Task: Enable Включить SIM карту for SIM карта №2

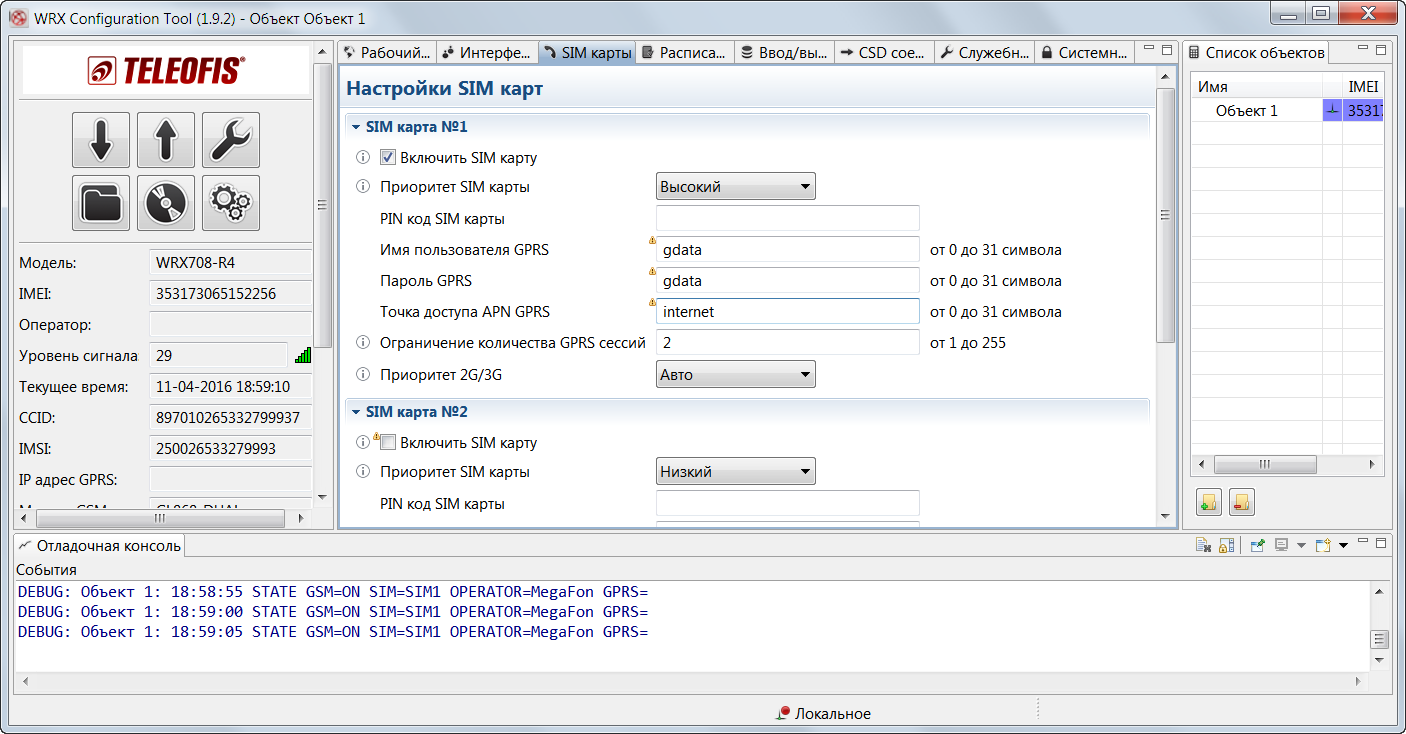Action: tap(388, 442)
